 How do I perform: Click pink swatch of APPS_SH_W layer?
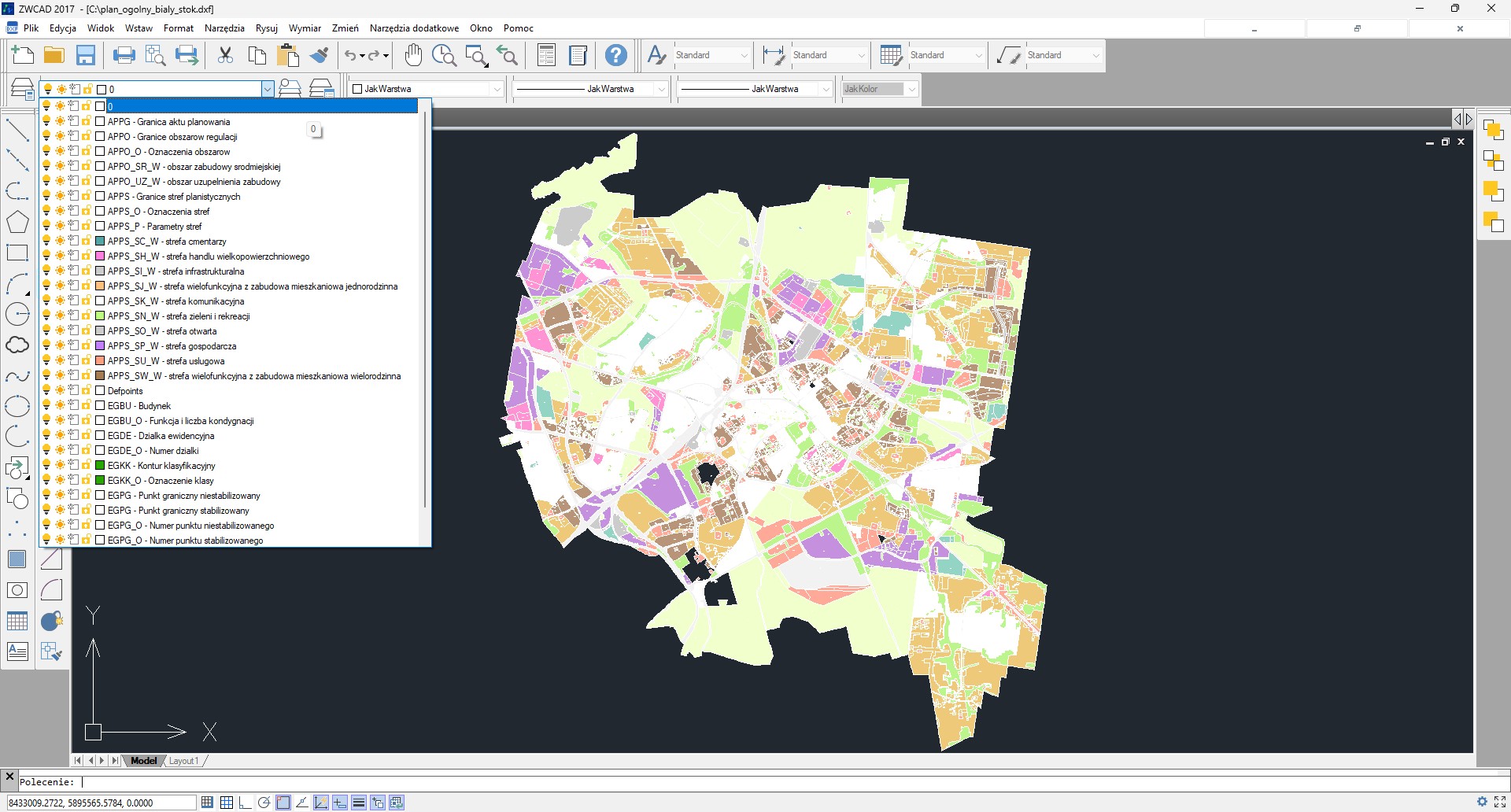tap(100, 256)
